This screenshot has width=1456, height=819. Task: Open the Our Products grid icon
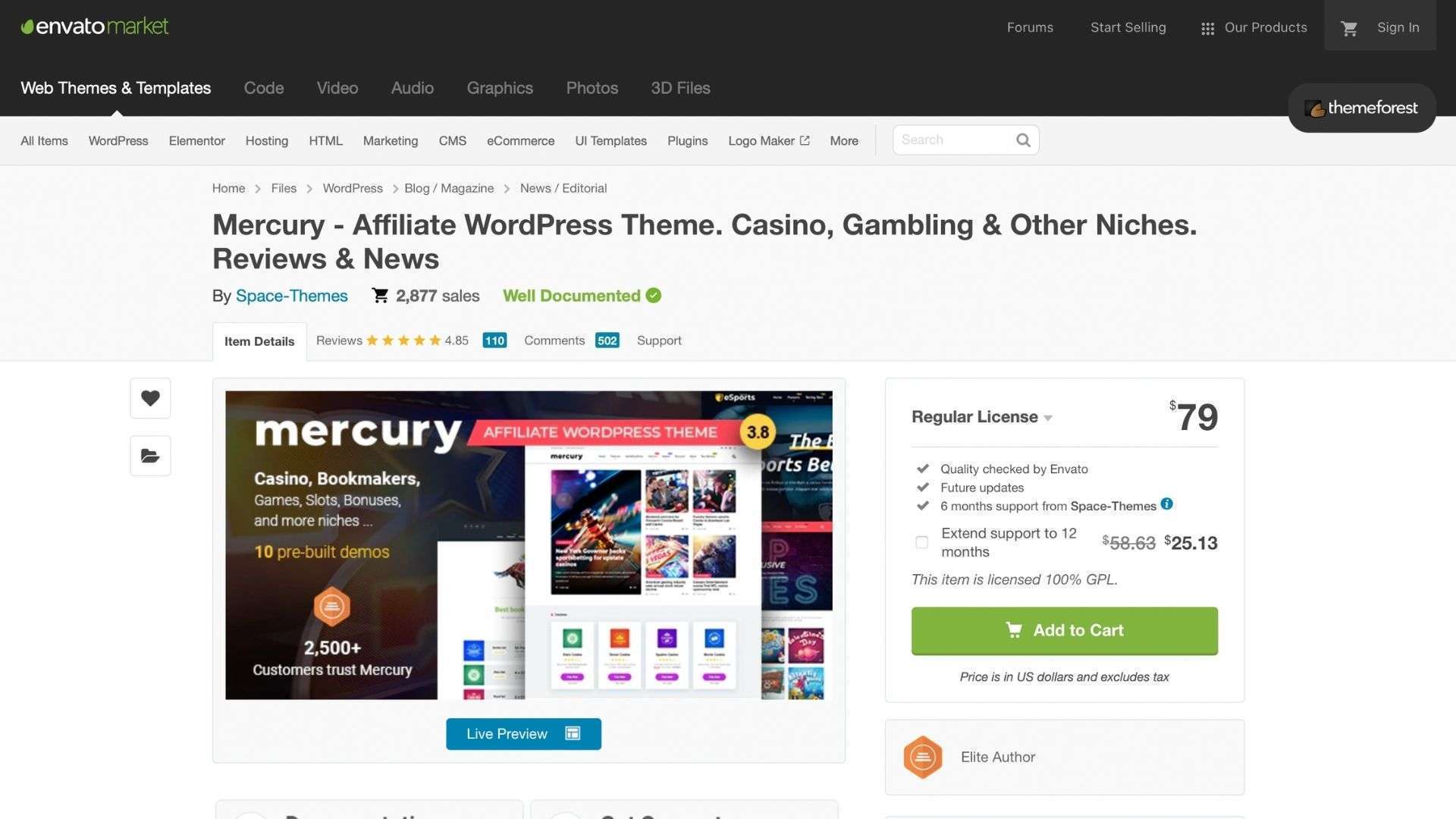click(1208, 29)
